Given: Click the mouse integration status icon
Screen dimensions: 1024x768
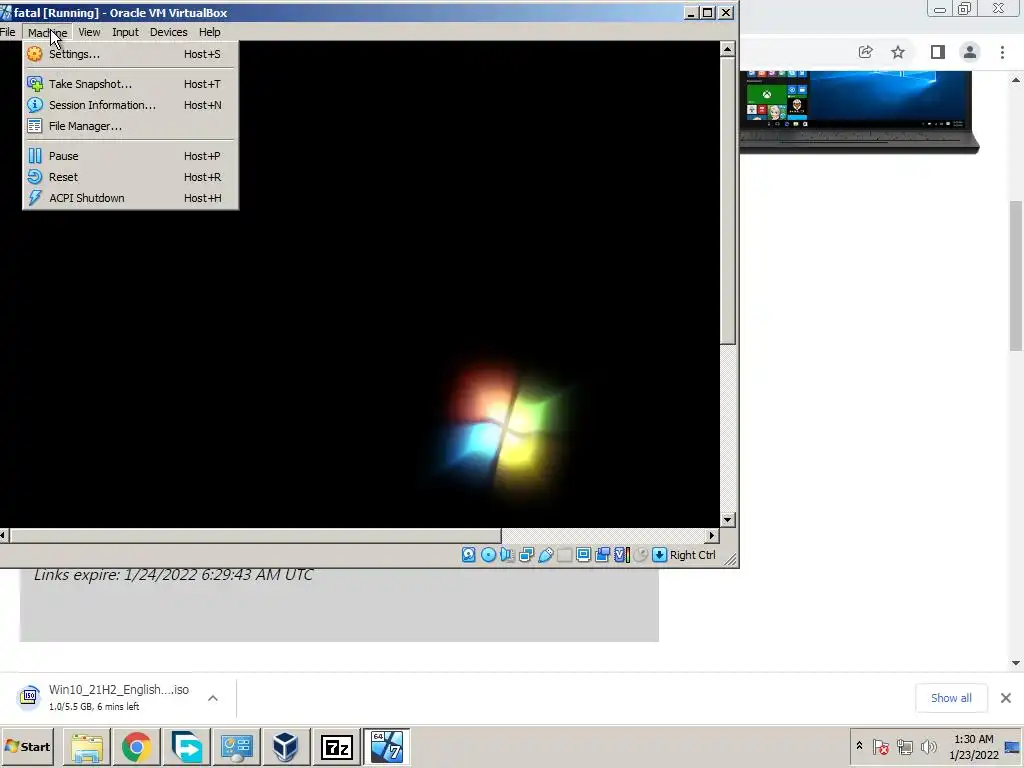Looking at the screenshot, I should pos(641,555).
